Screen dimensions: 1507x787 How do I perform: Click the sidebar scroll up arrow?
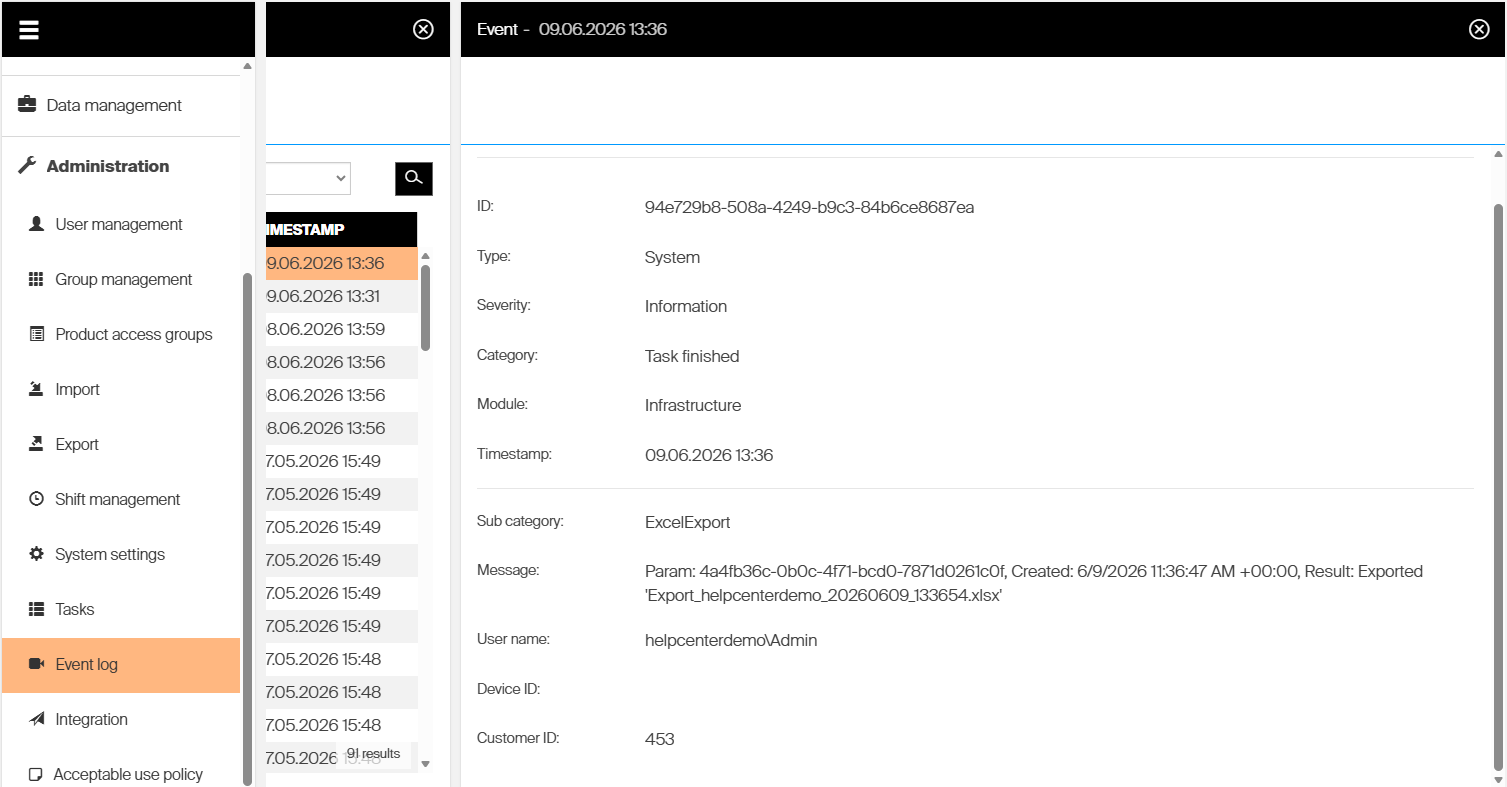tap(247, 66)
